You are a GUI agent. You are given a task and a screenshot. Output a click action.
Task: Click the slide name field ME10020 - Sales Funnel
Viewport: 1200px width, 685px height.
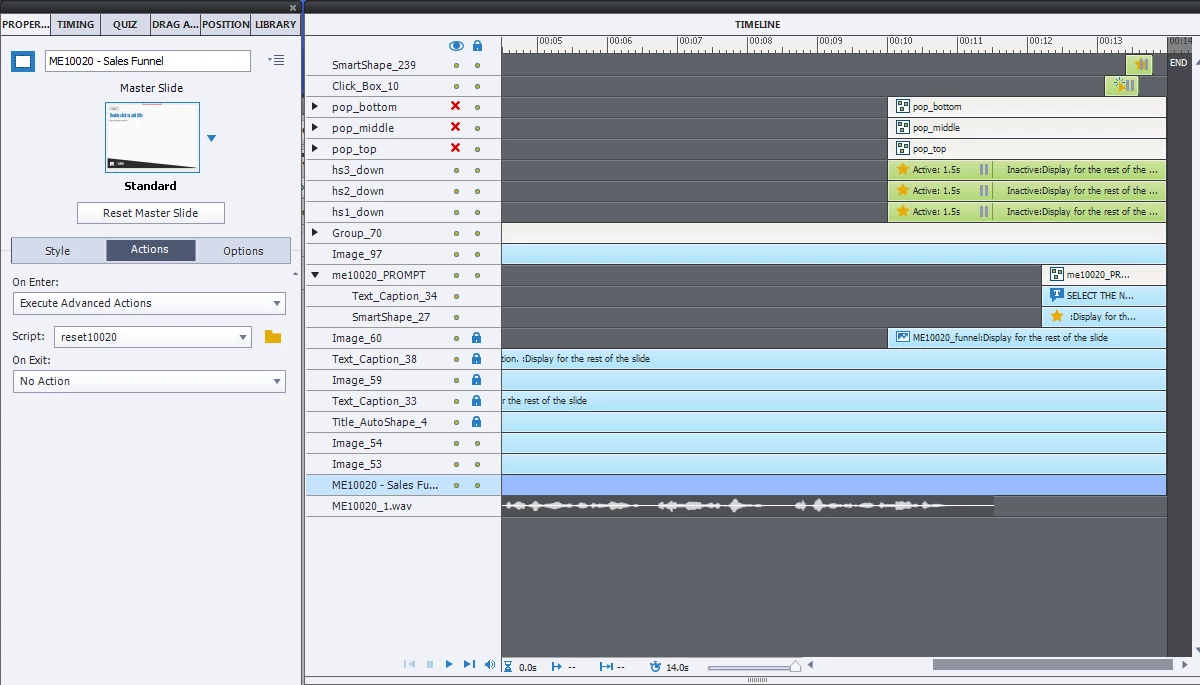tap(148, 61)
